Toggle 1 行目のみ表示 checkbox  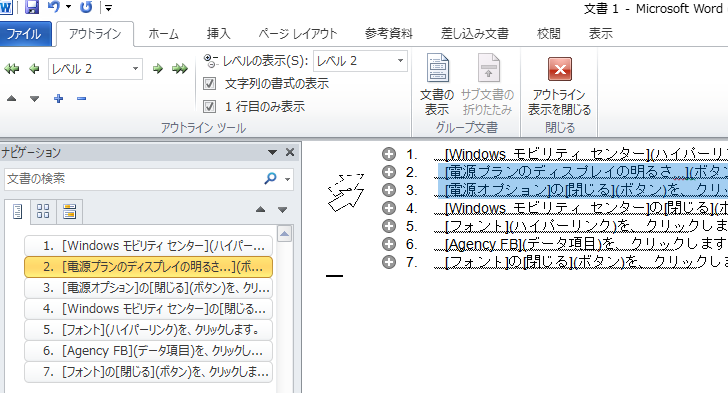pos(210,107)
